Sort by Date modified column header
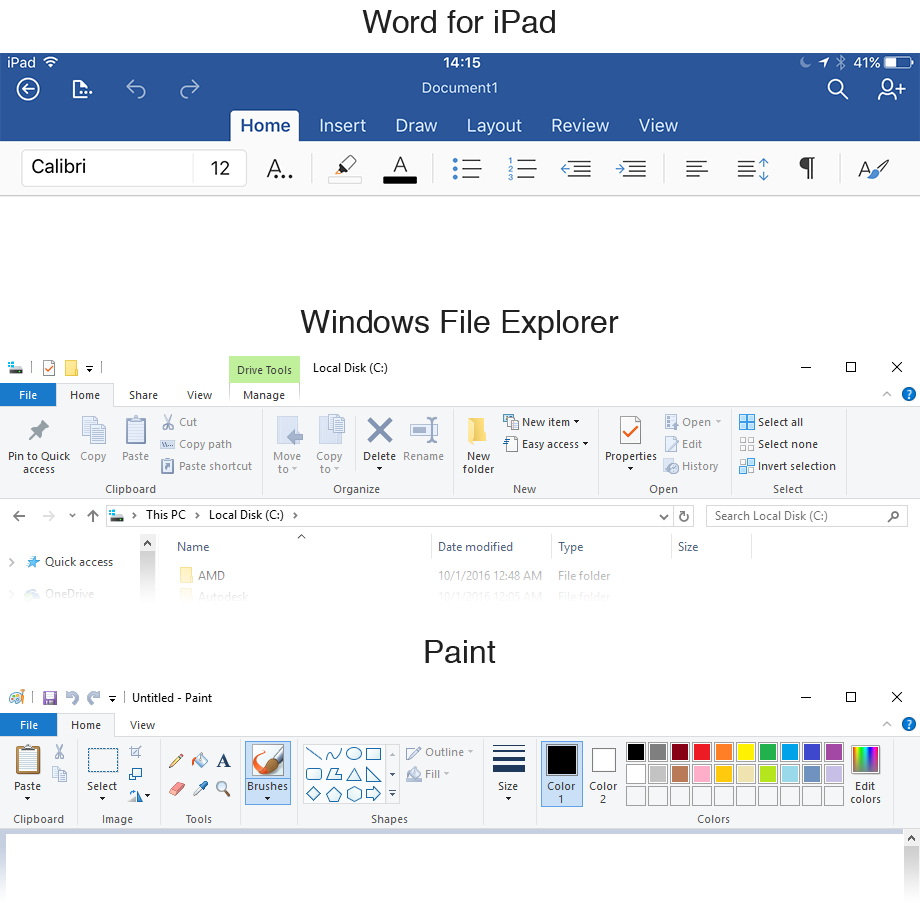This screenshot has height=903, width=920. pyautogui.click(x=475, y=547)
